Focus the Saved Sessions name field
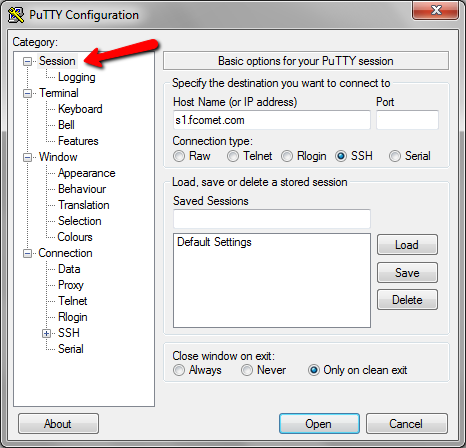The width and height of the screenshot is (466, 448). coord(272,219)
